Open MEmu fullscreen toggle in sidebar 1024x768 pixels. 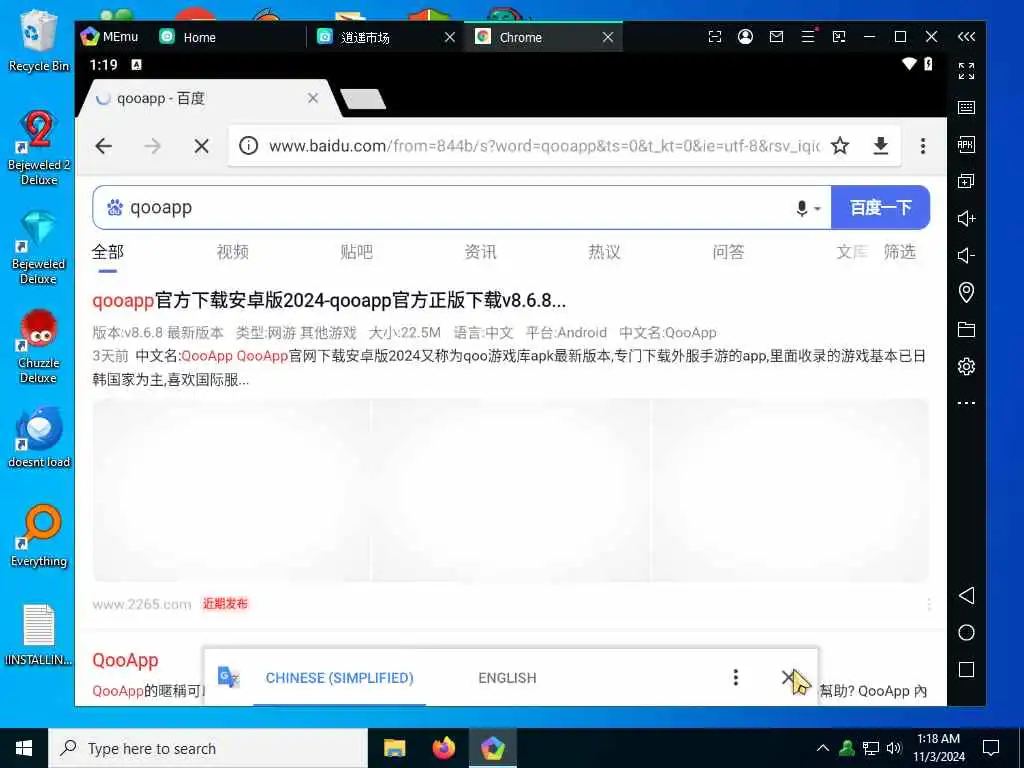(967, 71)
